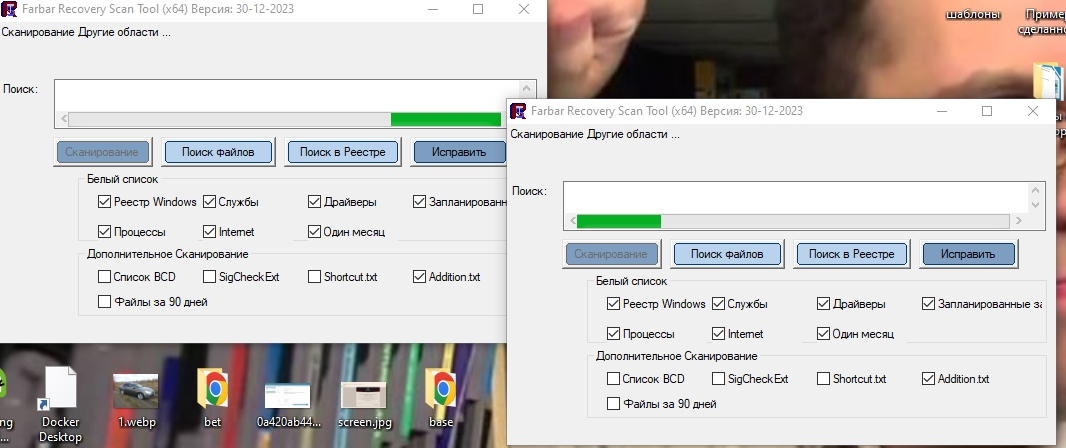Click 'Поиск в Реестре' button in front window
The height and width of the screenshot is (448, 1066).
tap(851, 254)
